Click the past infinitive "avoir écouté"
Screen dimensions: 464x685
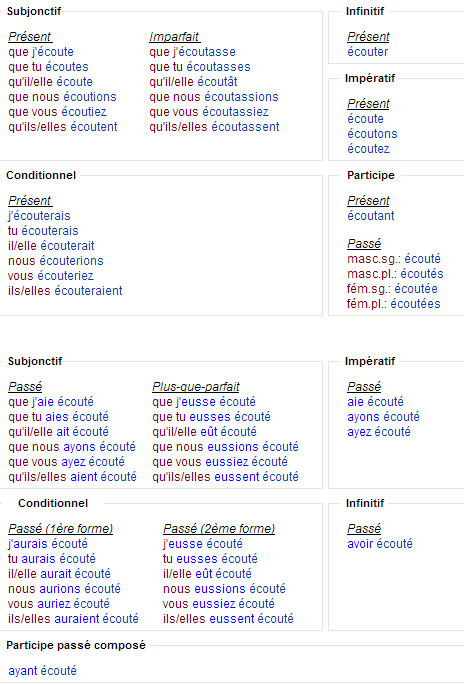380,544
